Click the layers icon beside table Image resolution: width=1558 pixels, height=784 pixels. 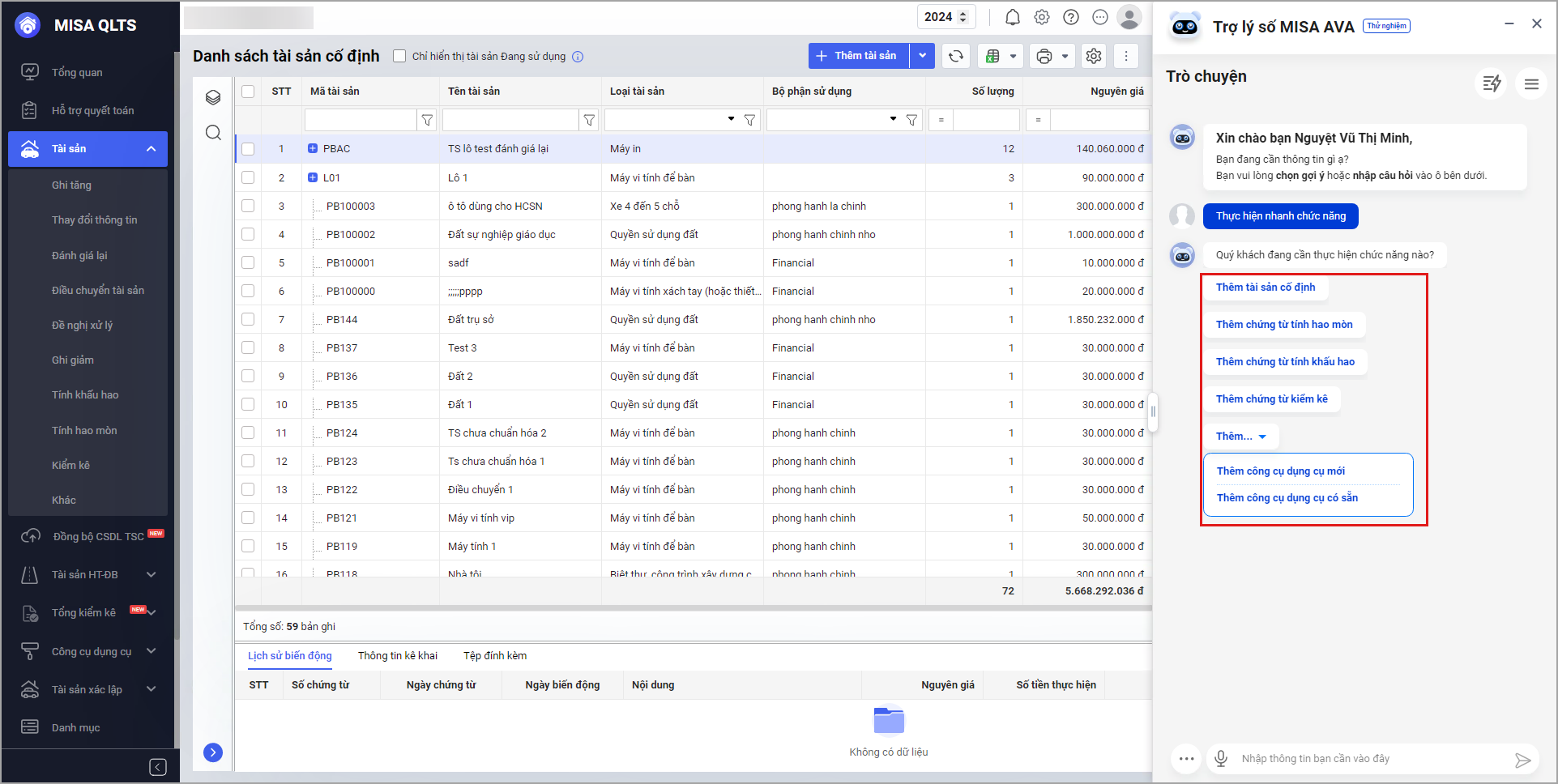point(213,97)
